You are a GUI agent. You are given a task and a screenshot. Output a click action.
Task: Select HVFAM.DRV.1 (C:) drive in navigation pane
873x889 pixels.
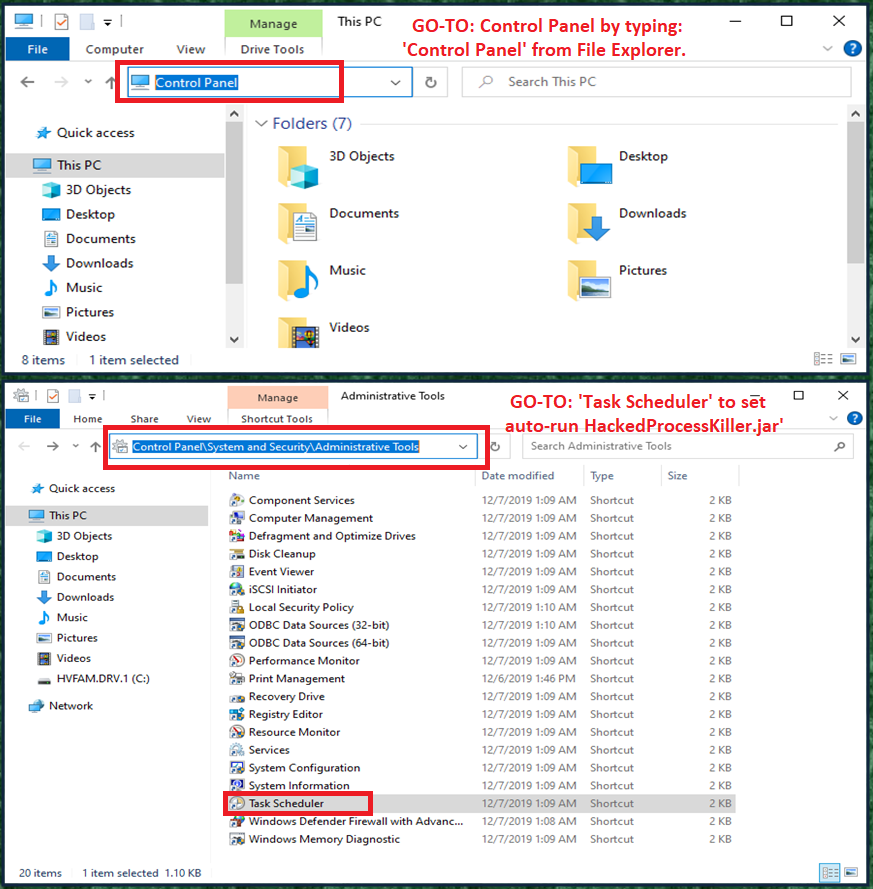click(x=93, y=679)
